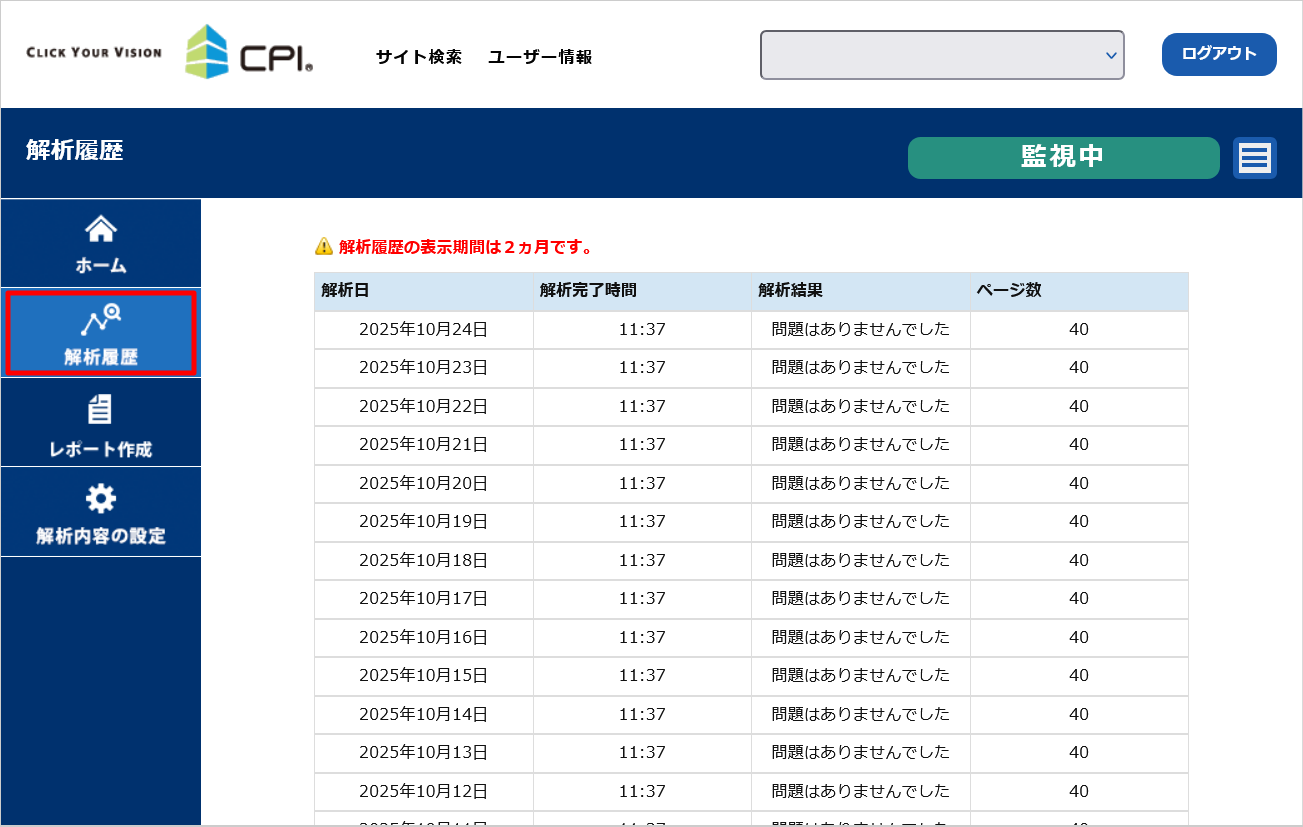Screen dimensions: 1303x827
Task: Click the yellow warning triangle icon
Action: pyautogui.click(x=324, y=246)
